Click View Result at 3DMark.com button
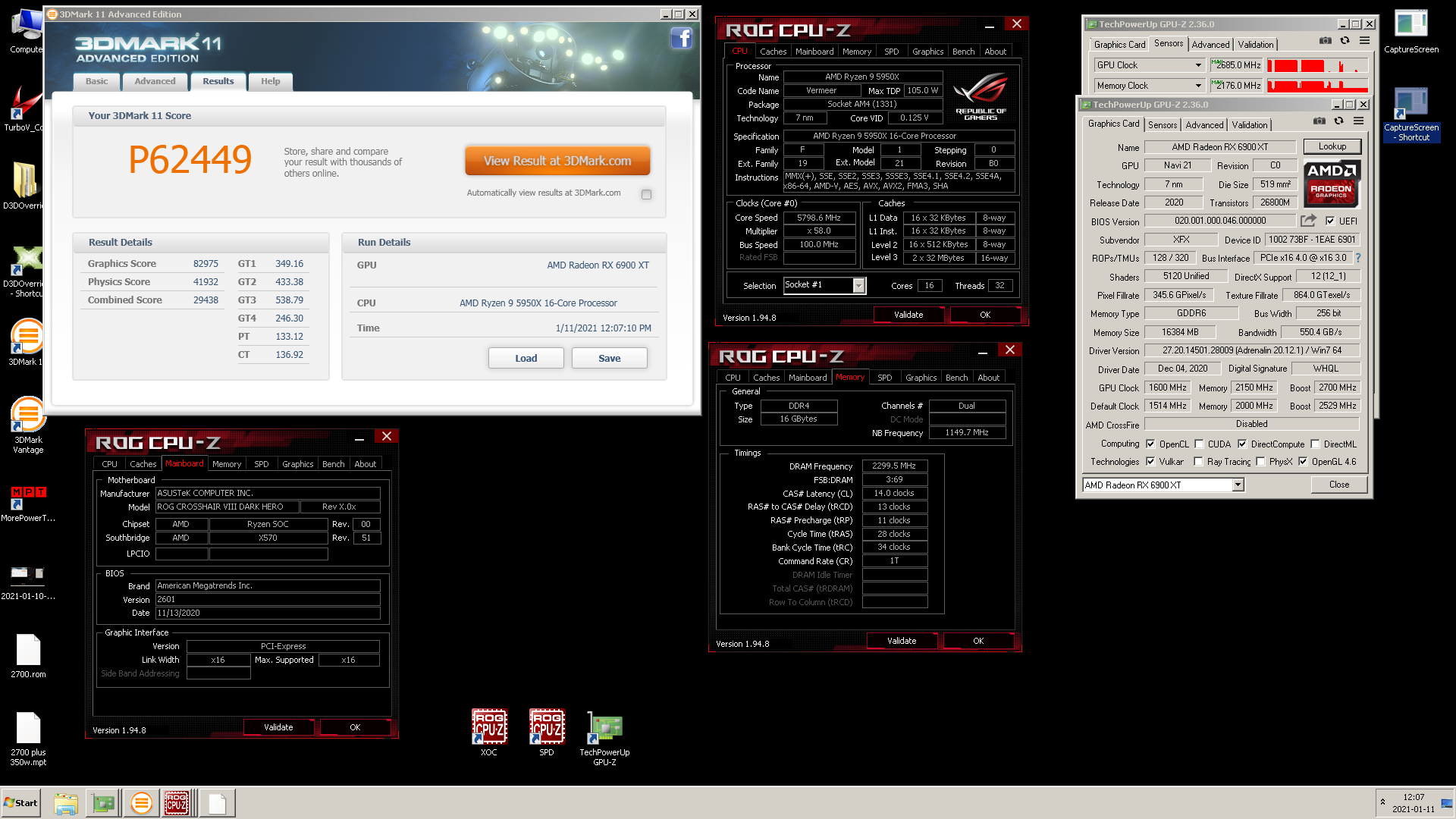Viewport: 1456px width, 819px height. click(557, 161)
